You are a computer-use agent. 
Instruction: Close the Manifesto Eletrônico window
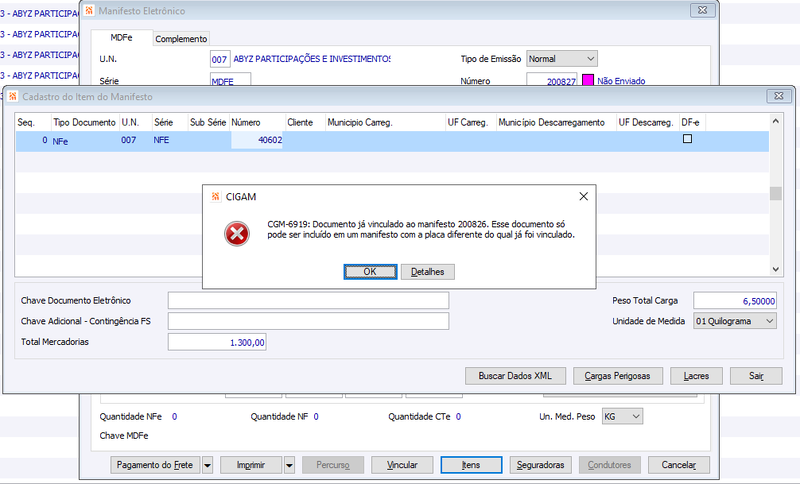coord(702,10)
